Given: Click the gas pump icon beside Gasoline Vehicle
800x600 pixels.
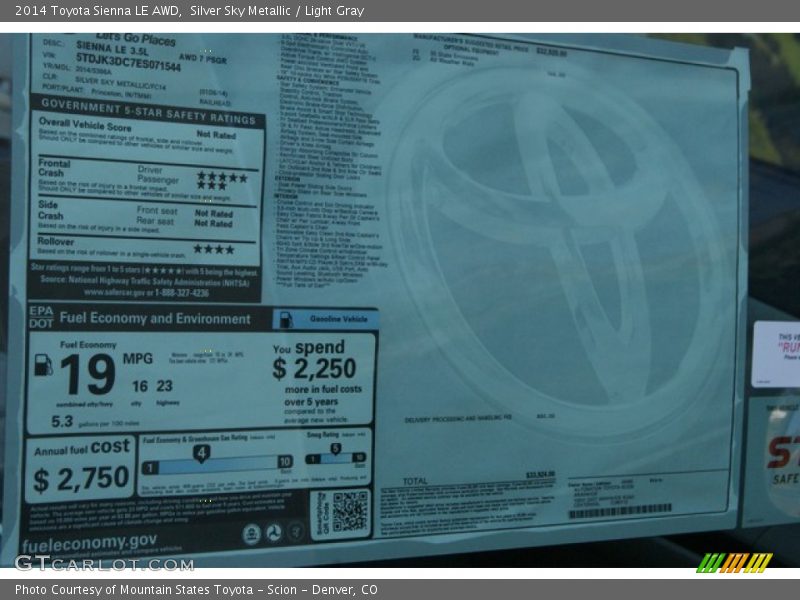Looking at the screenshot, I should [286, 320].
